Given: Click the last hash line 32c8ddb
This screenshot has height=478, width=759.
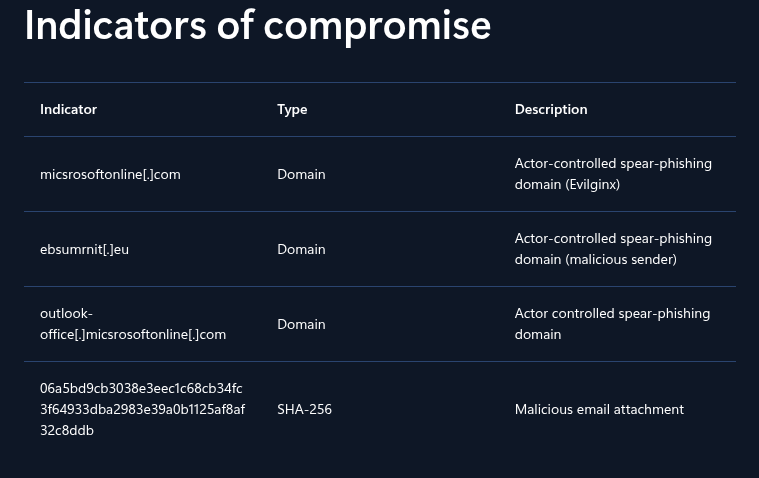Looking at the screenshot, I should 67,430.
